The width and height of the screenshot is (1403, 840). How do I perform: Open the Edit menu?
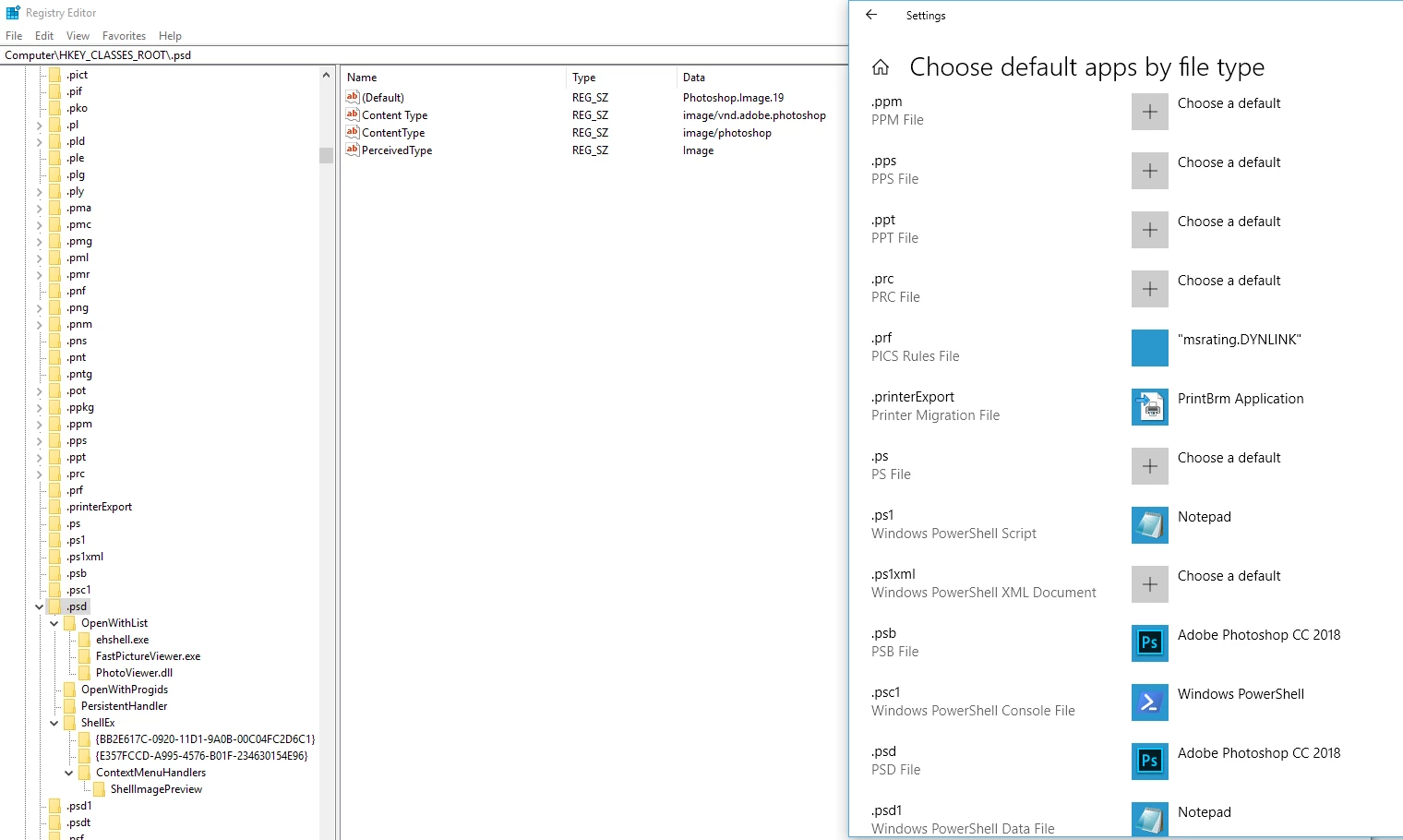44,36
